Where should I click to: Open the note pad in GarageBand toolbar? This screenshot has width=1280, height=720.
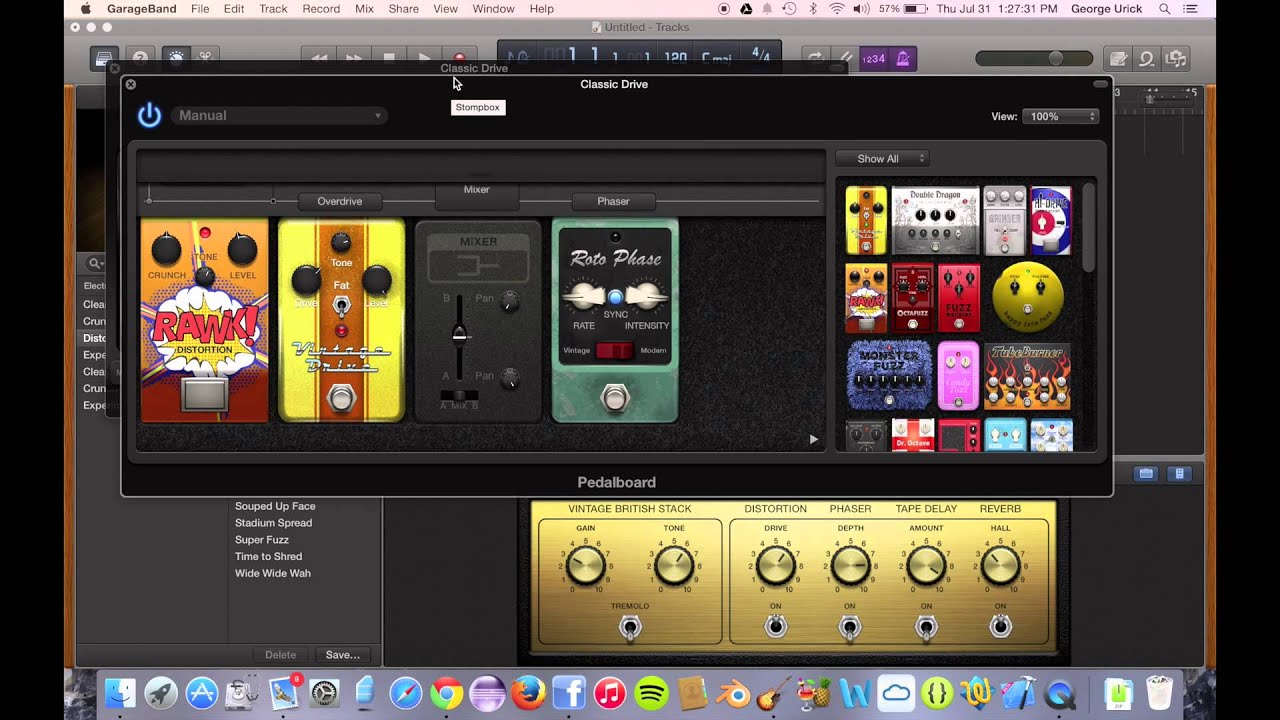(x=1118, y=58)
